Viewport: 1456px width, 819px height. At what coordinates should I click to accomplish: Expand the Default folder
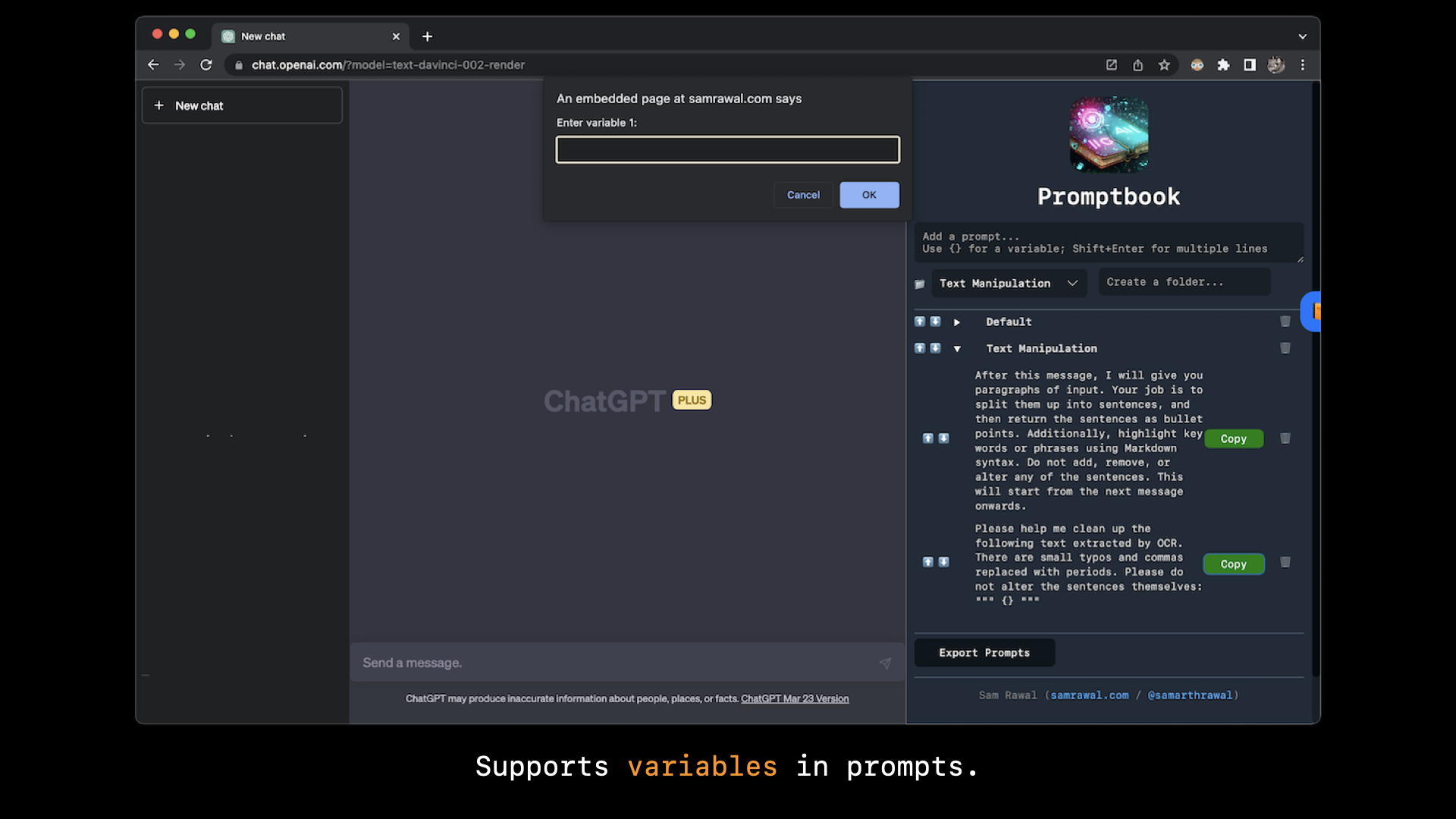[x=957, y=322]
